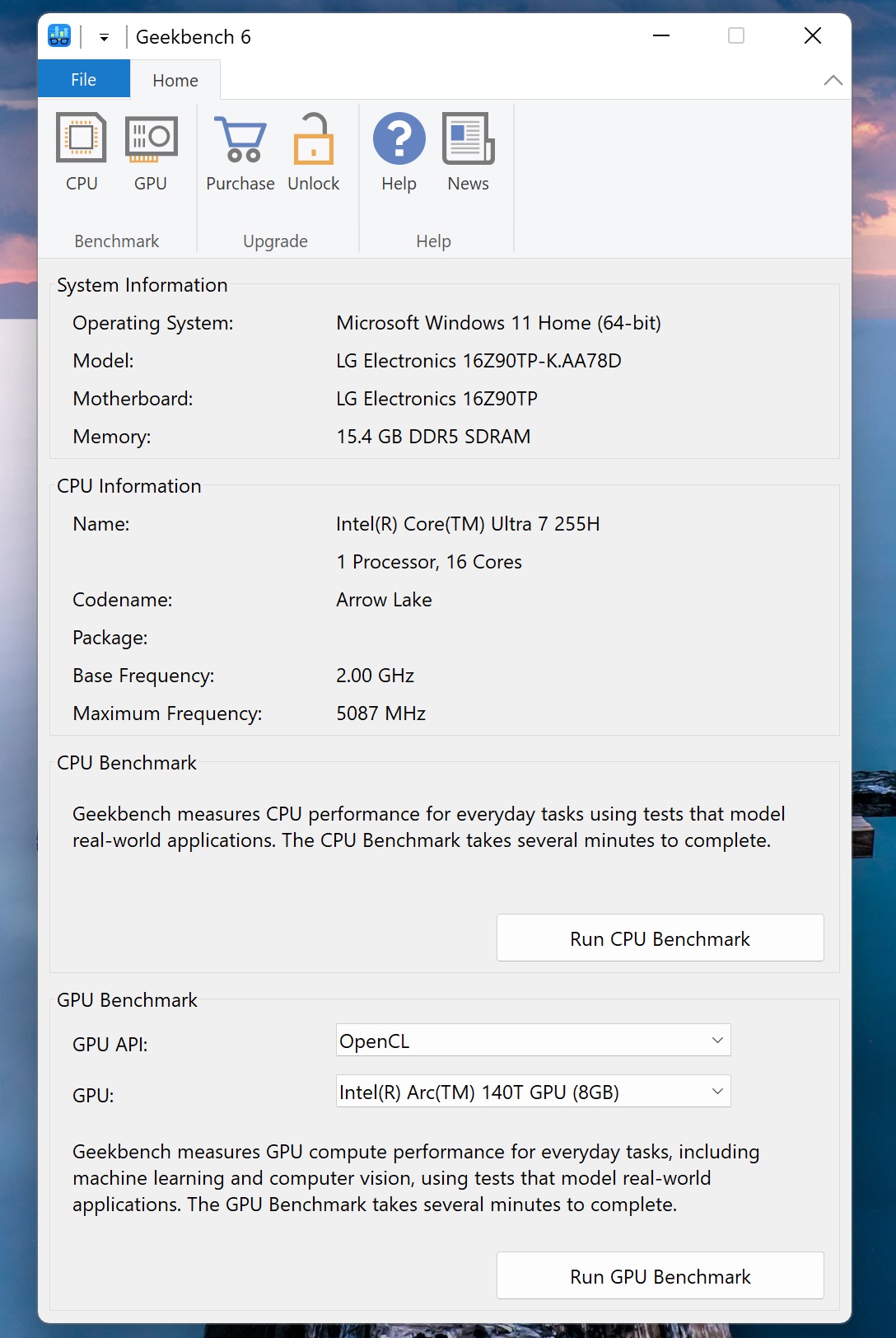Click the Geekbench app icon in title bar
The height and width of the screenshot is (1338, 896).
point(59,36)
